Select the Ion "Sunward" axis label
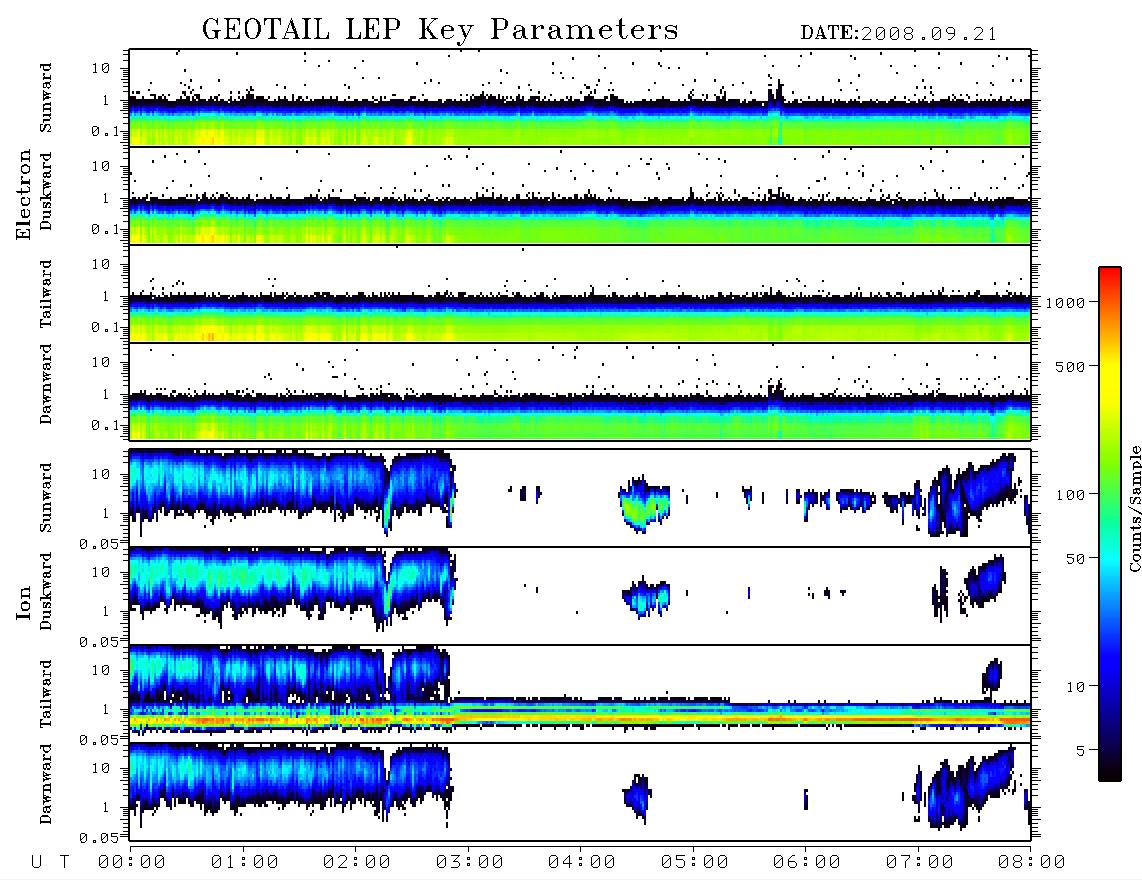Screen dimensions: 1142x880 [46, 498]
